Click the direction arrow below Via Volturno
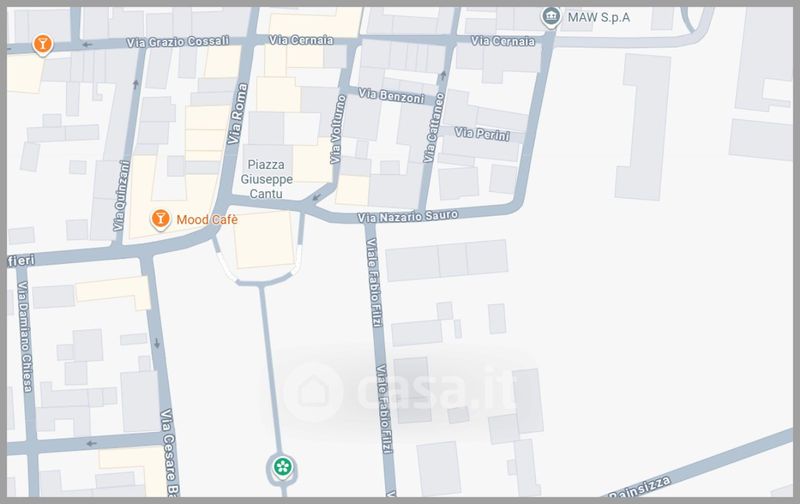The width and height of the screenshot is (800, 504). click(317, 197)
